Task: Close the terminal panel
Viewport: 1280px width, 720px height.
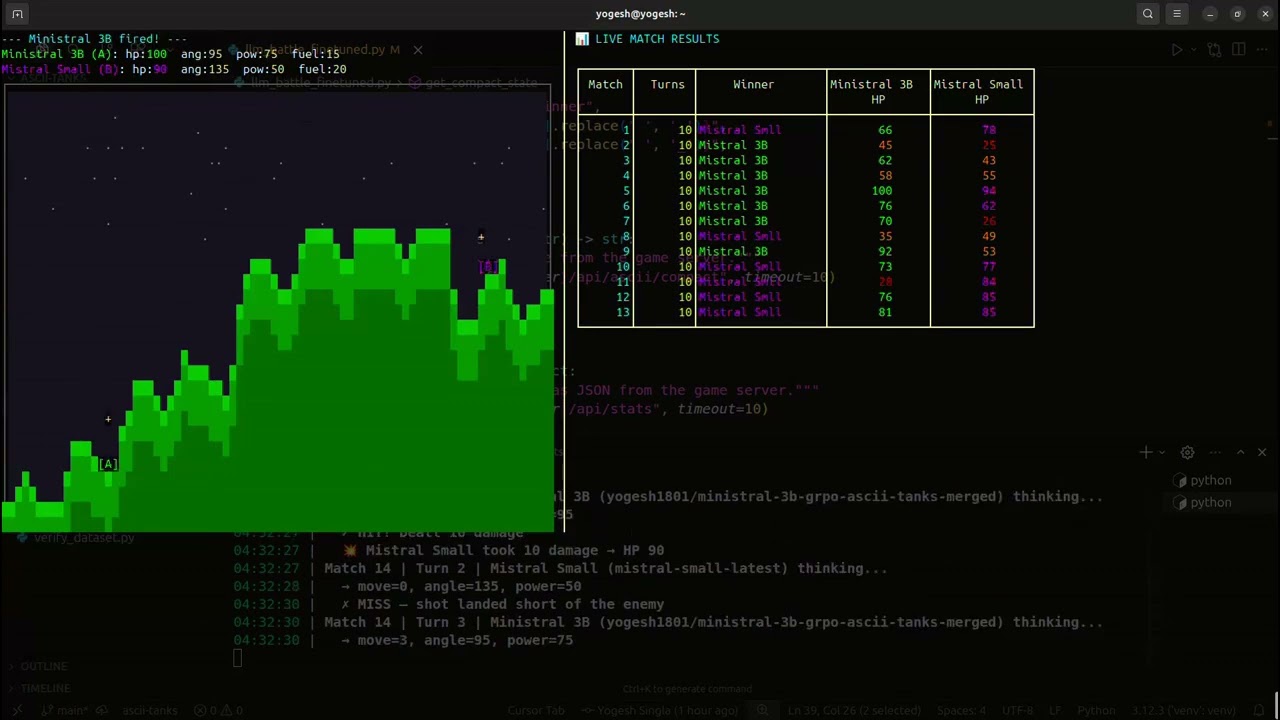Action: tap(1262, 453)
